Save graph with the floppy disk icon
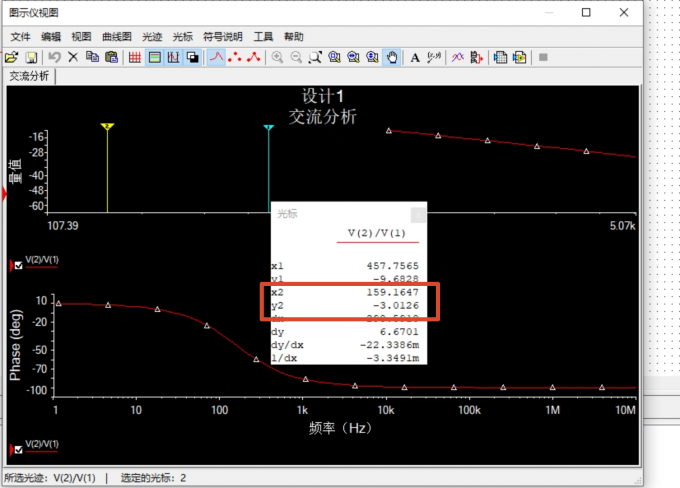 click(x=31, y=57)
